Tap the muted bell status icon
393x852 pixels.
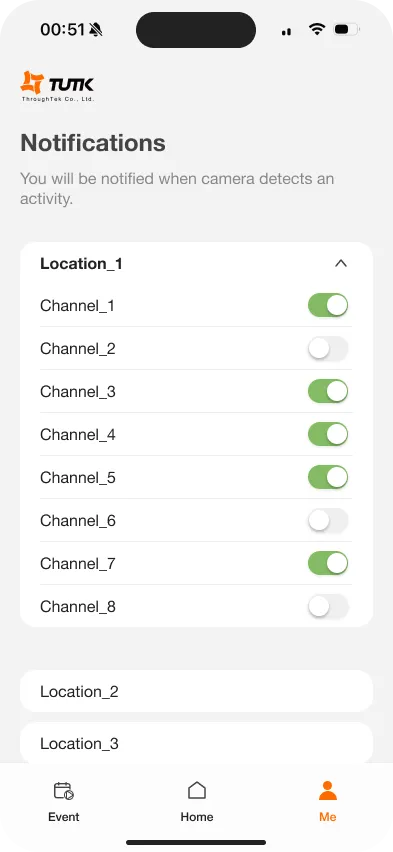click(x=96, y=29)
